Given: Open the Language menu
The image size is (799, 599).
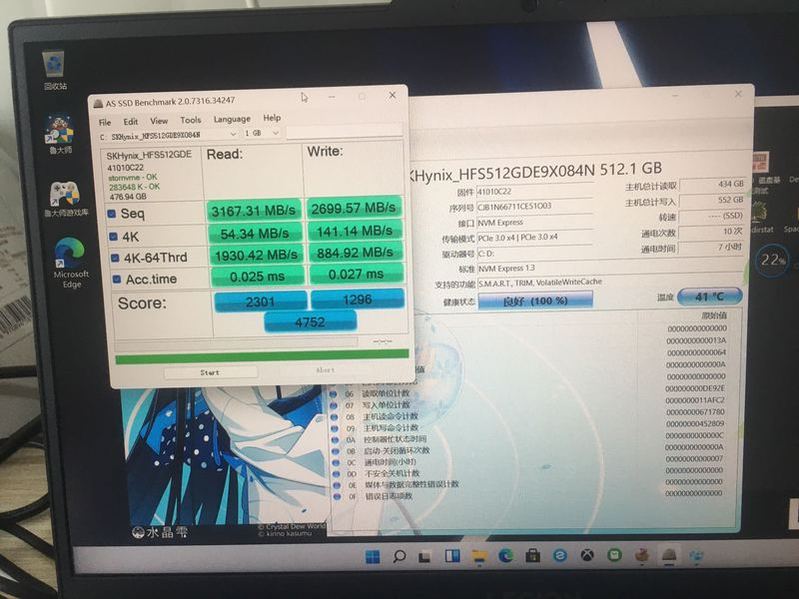Looking at the screenshot, I should [x=231, y=119].
